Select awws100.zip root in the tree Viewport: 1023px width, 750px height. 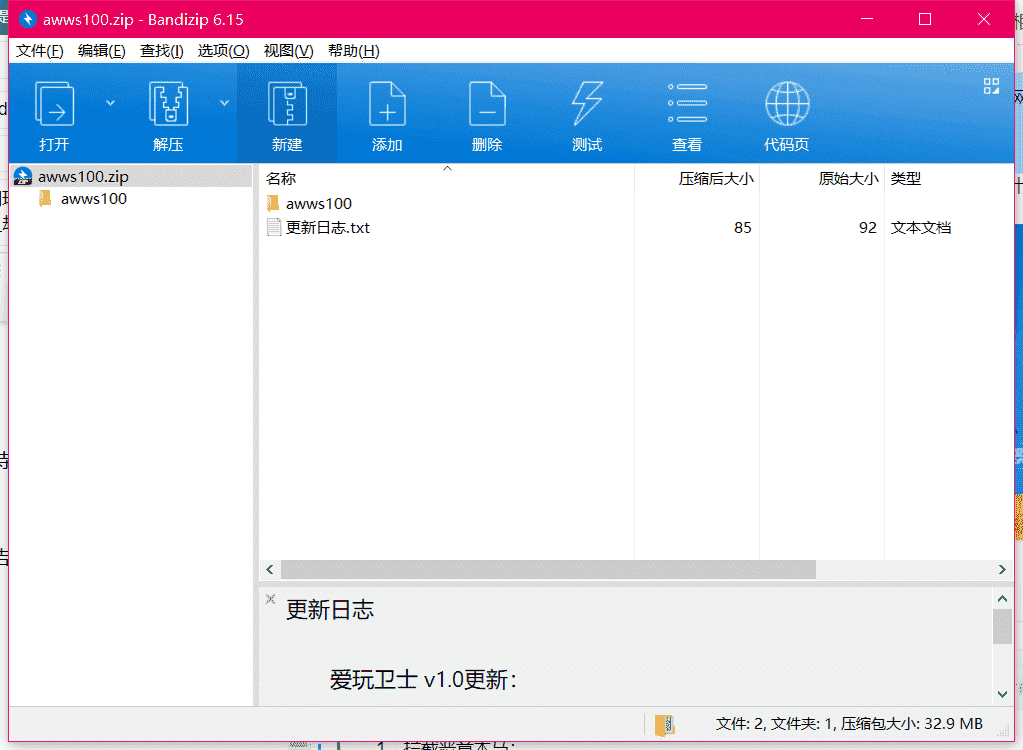[132, 176]
